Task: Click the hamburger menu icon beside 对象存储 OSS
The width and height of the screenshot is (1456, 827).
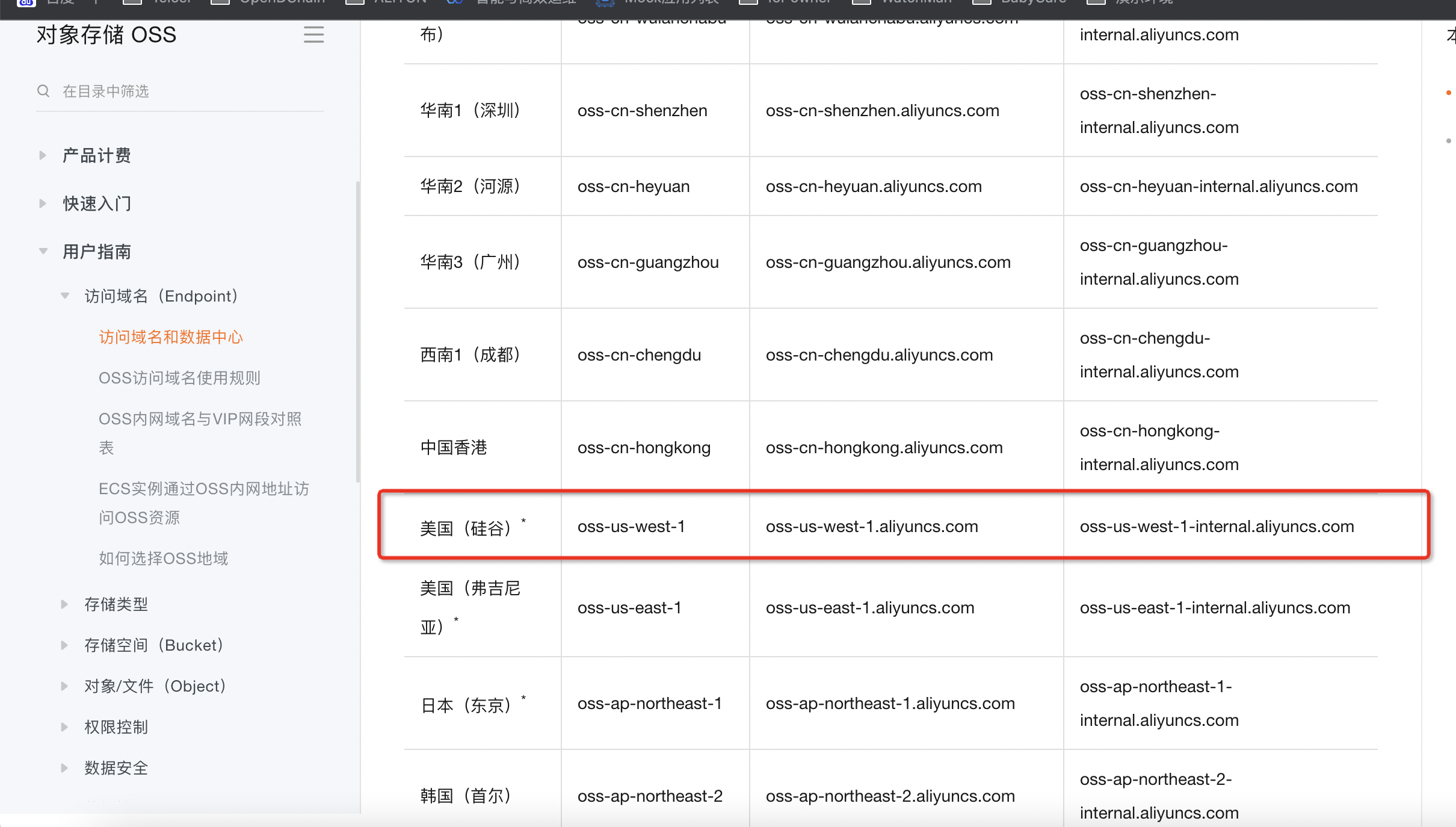Action: (x=313, y=35)
